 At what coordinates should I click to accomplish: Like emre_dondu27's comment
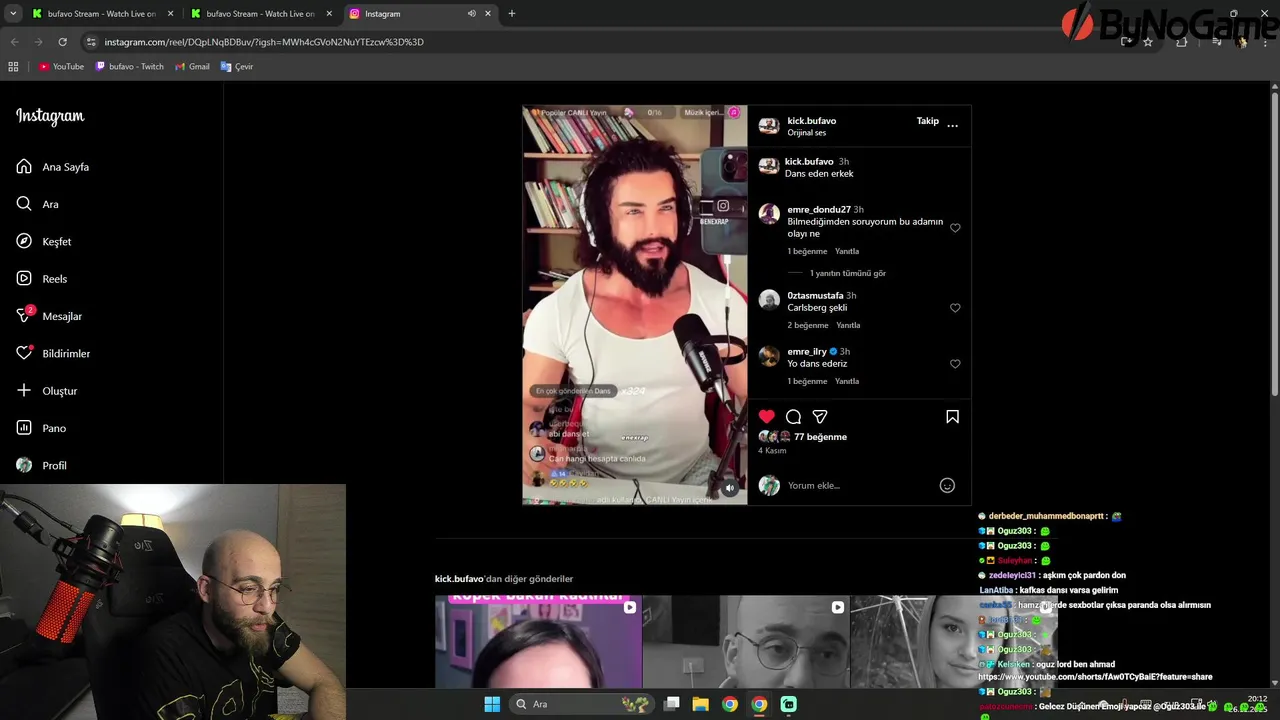click(x=955, y=228)
